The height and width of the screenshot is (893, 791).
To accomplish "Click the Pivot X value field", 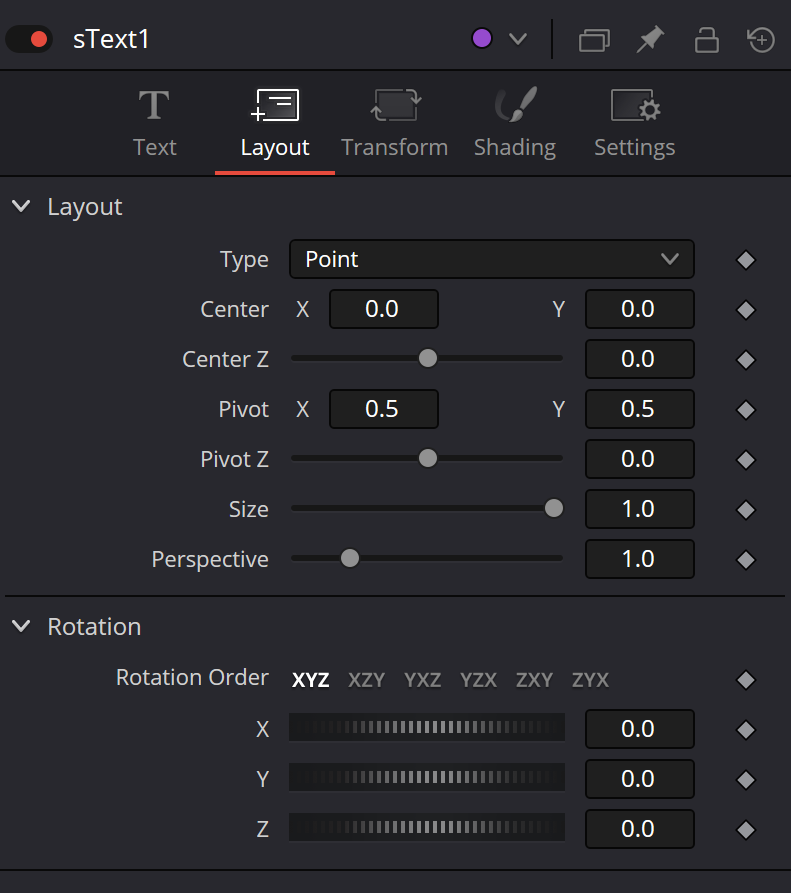I will 384,409.
